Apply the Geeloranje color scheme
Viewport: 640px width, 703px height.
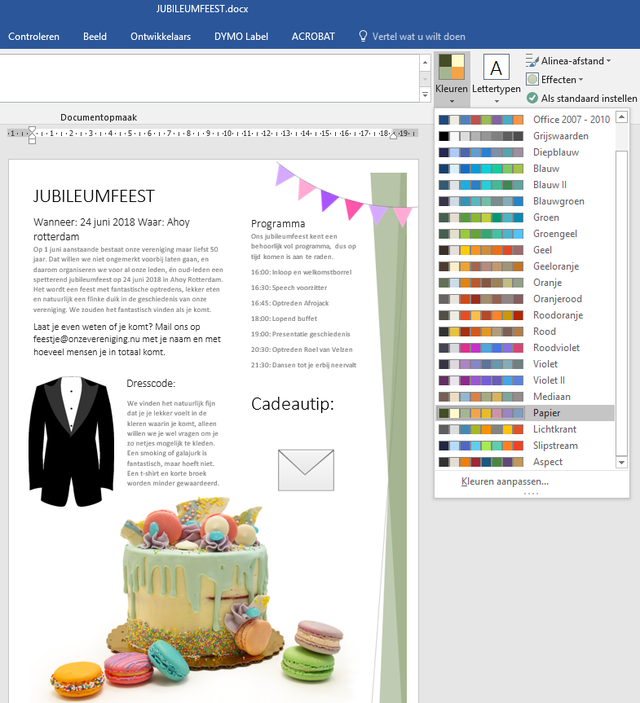[x=525, y=266]
